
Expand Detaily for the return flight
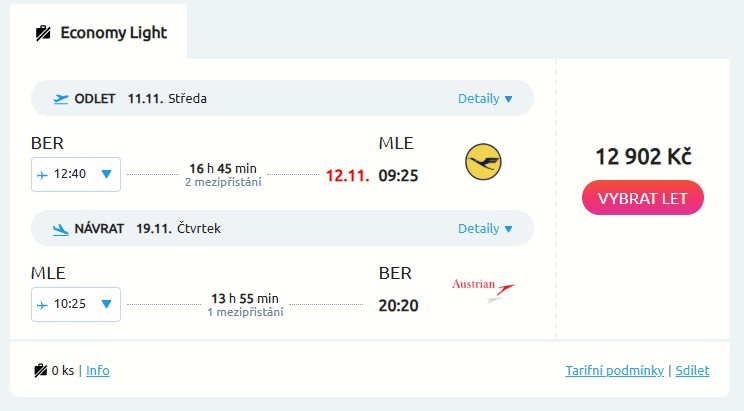[x=485, y=229]
